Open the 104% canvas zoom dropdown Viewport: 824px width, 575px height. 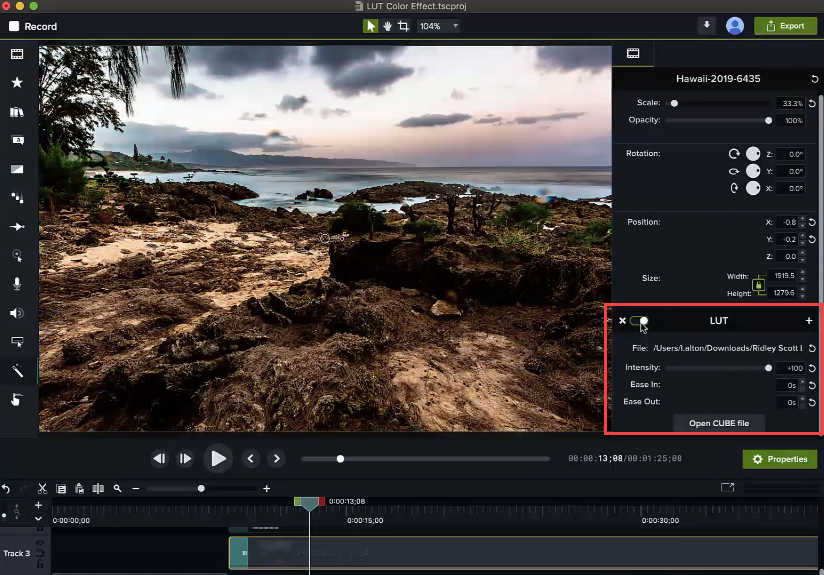pos(439,26)
